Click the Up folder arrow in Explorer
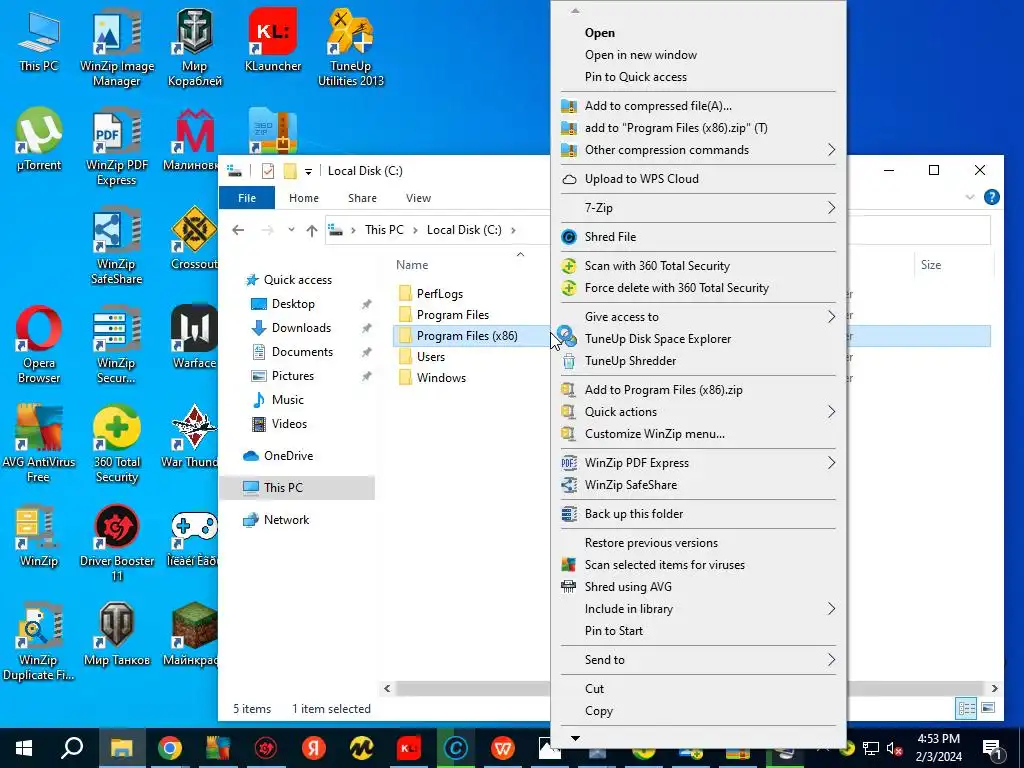This screenshot has width=1024, height=768. pyautogui.click(x=312, y=231)
